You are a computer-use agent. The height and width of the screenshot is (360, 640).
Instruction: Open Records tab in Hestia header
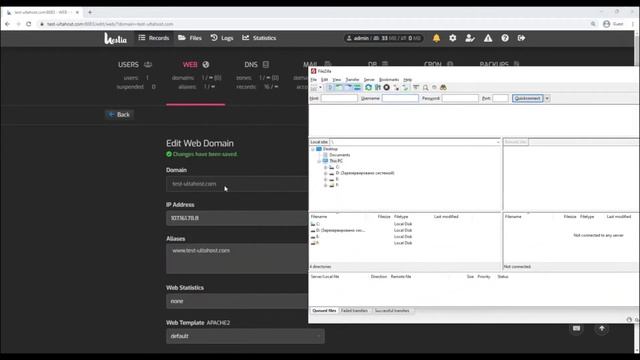[x=153, y=38]
